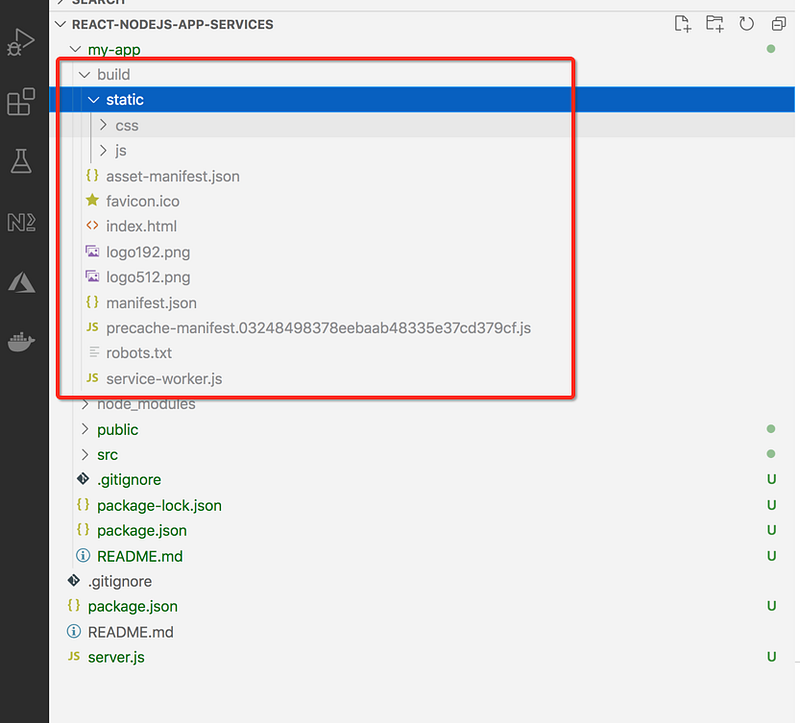Open the Docker extension panel
Image resolution: width=800 pixels, height=723 pixels.
[x=21, y=341]
